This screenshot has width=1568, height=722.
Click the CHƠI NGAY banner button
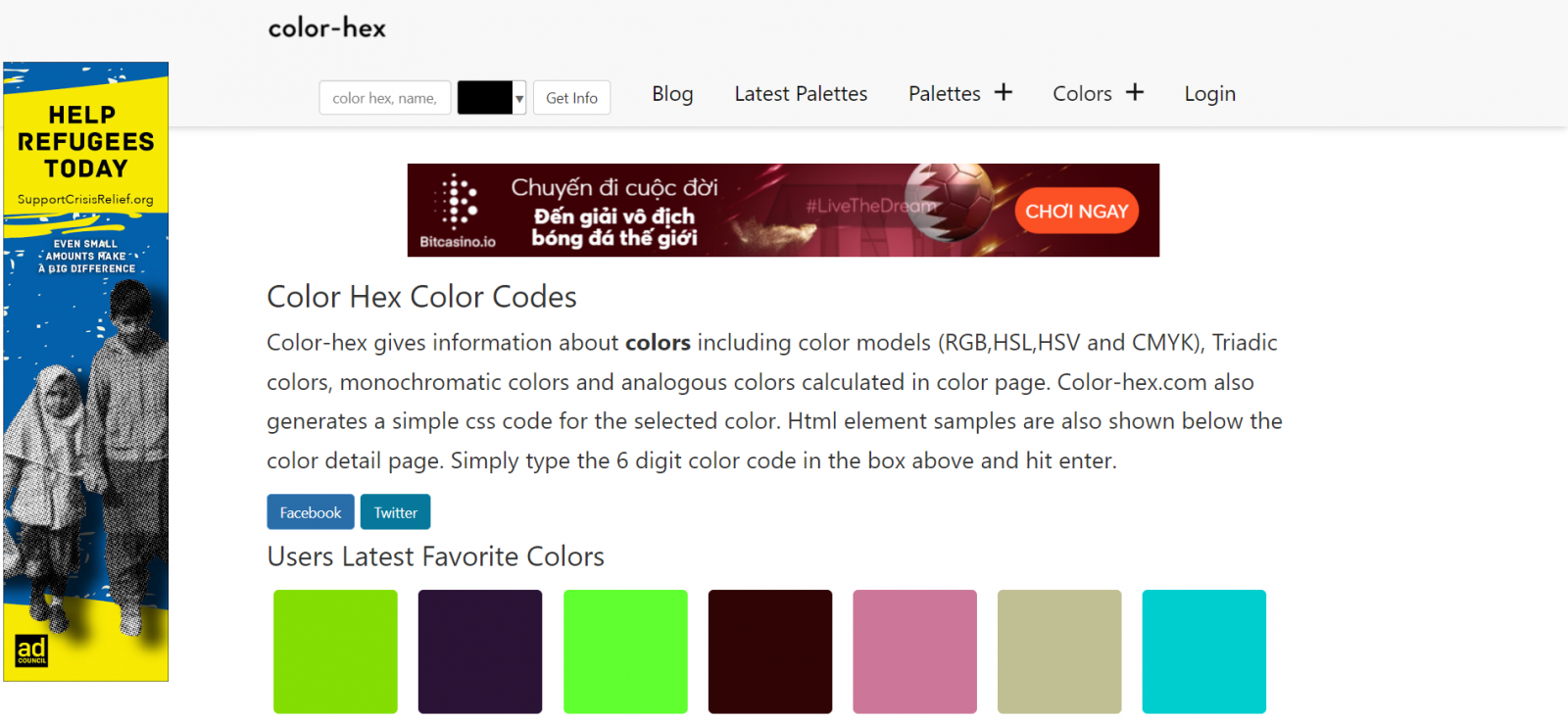click(x=1076, y=212)
